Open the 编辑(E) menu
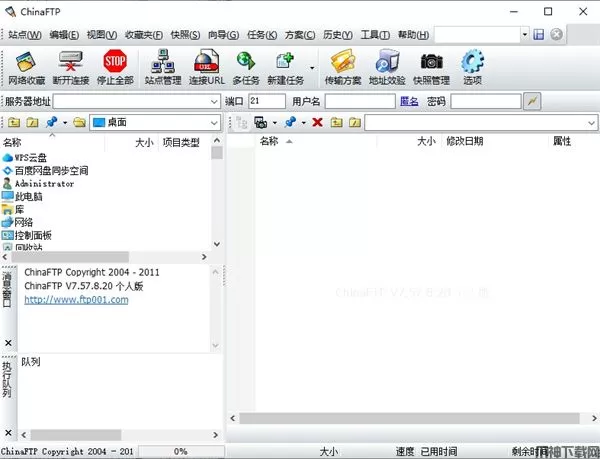600x459 pixels. point(64,35)
